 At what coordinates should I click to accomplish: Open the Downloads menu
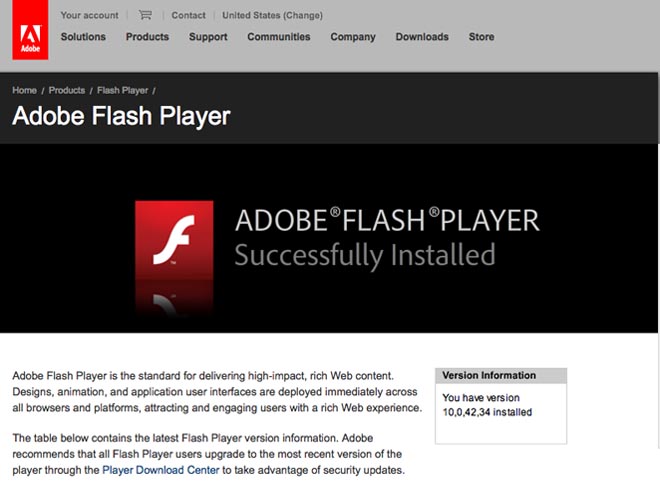[x=422, y=37]
